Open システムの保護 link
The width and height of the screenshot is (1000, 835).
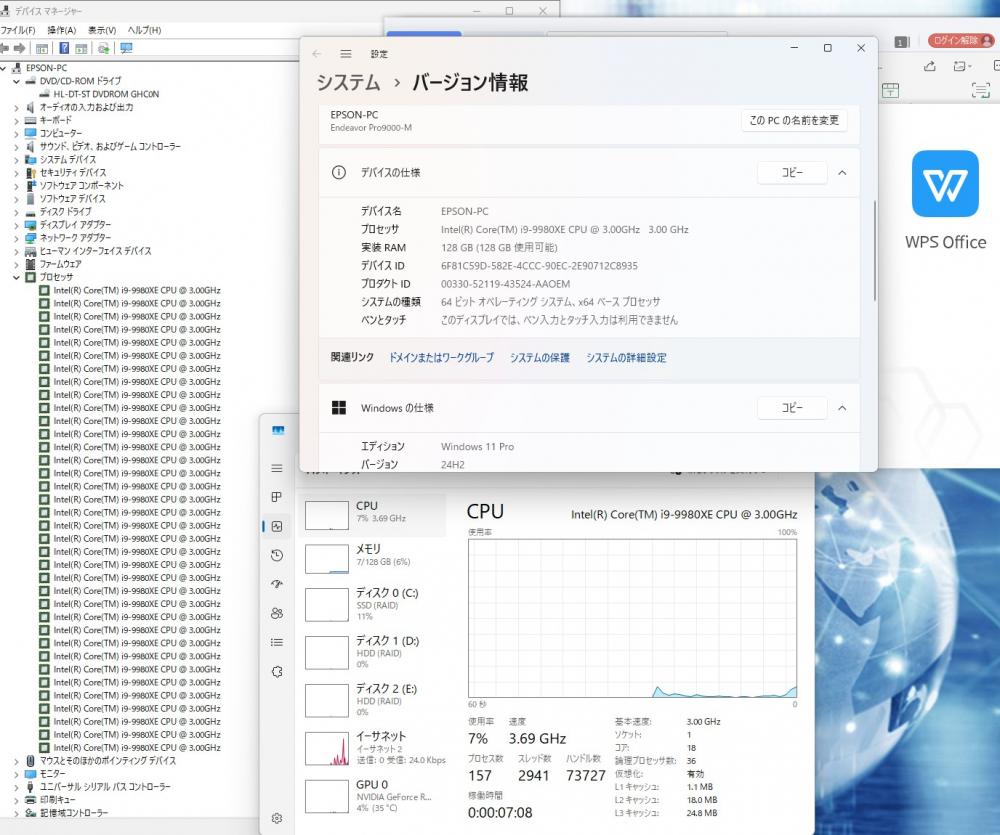[x=540, y=358]
